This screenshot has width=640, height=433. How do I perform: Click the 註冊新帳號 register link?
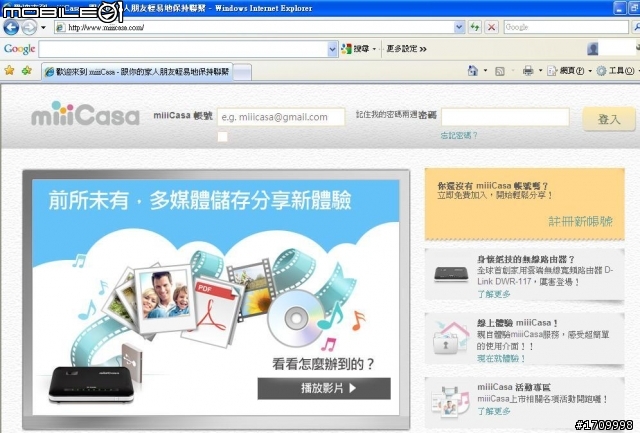tap(580, 222)
